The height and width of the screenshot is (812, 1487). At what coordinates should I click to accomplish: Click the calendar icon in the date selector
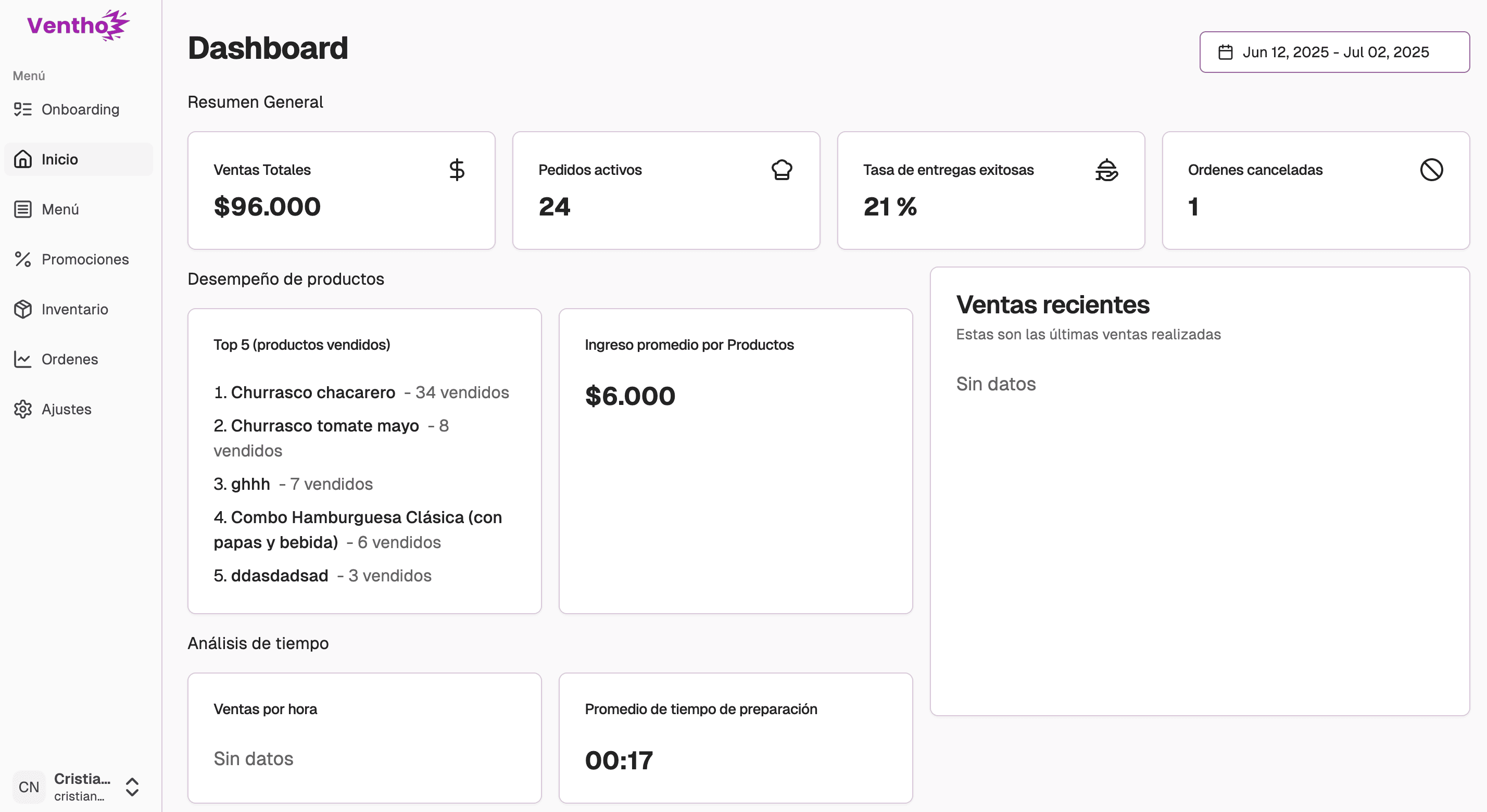coord(1227,52)
